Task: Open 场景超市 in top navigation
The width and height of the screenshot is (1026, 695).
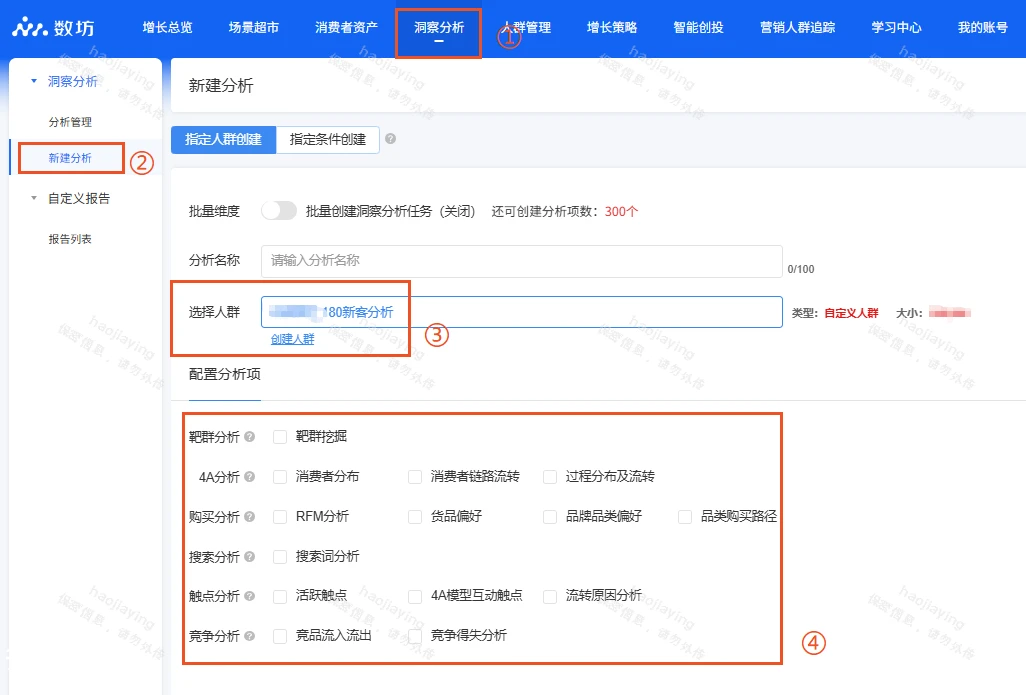Action: pyautogui.click(x=254, y=27)
